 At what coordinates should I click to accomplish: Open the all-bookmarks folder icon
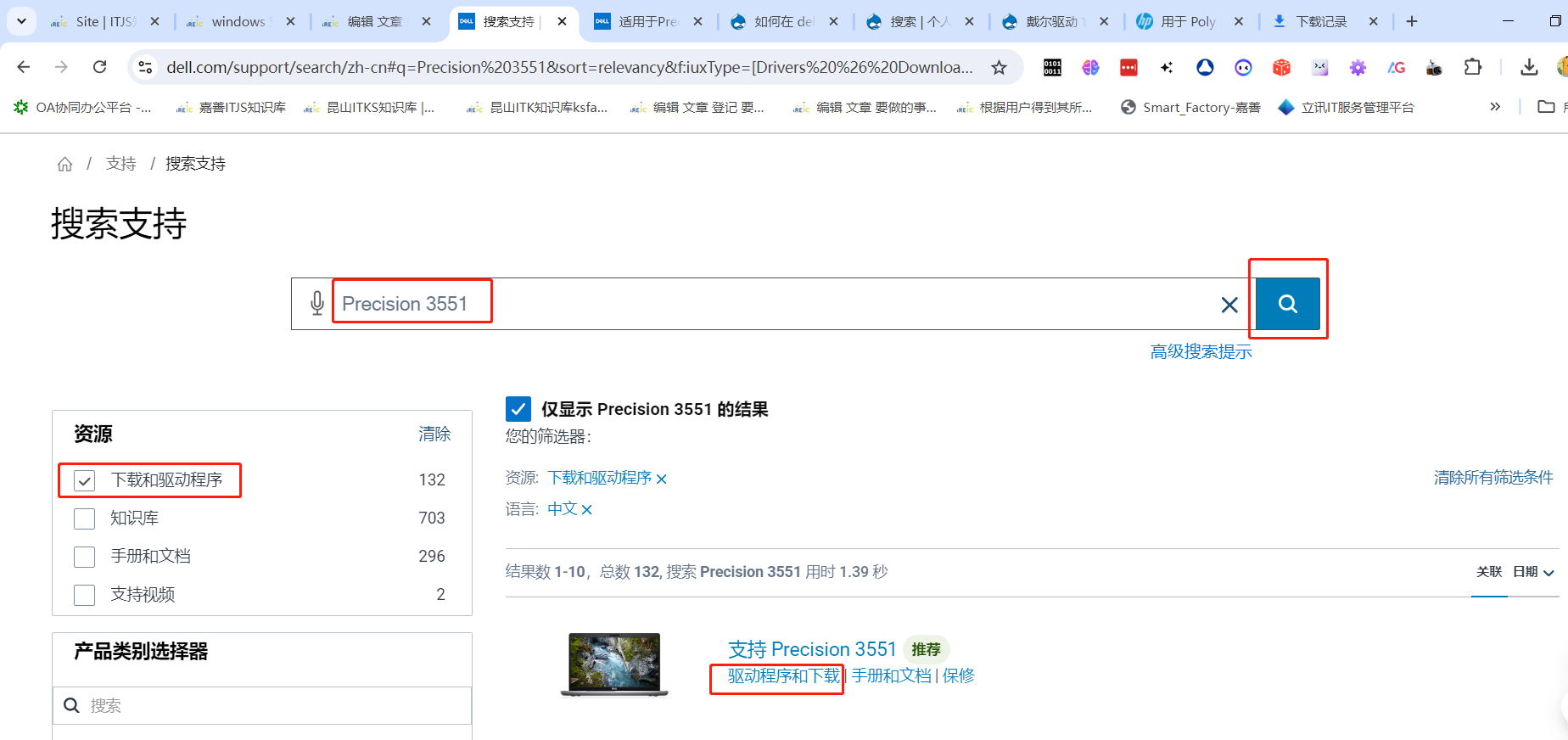pos(1546,107)
